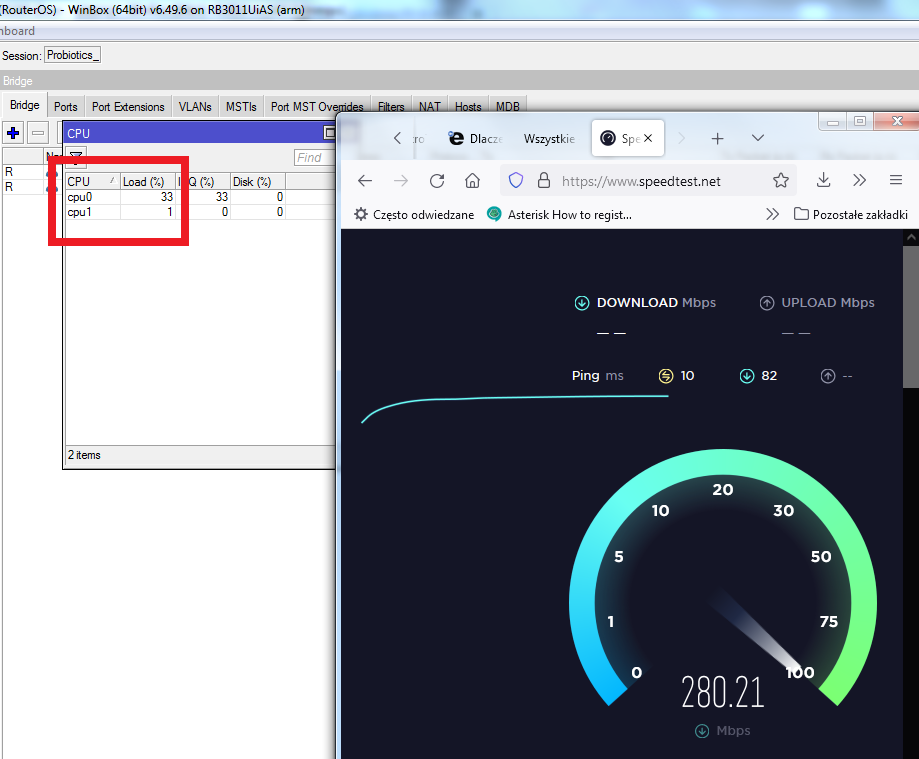Click the minus remove button in Bridge toolbar
This screenshot has height=759, width=919.
coord(38,133)
